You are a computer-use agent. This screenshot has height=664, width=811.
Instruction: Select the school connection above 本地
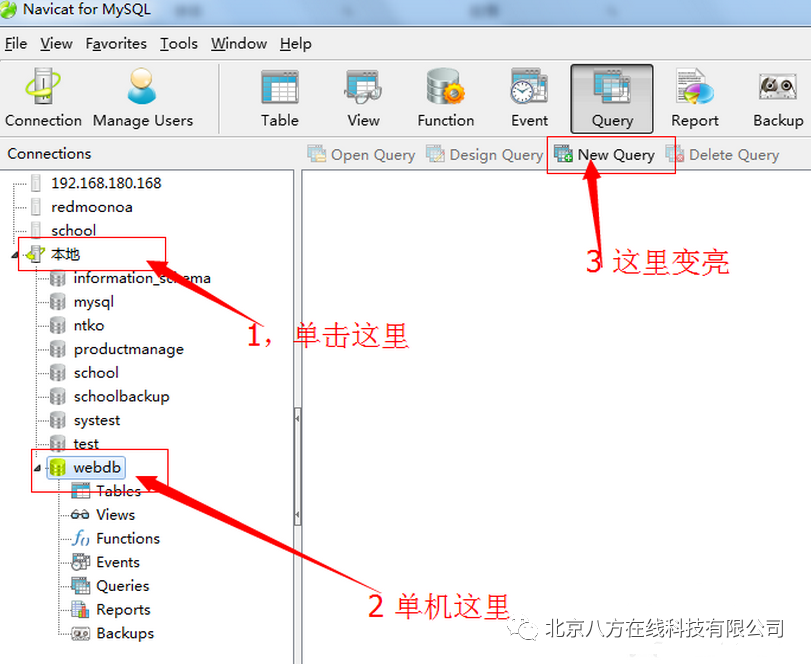pyautogui.click(x=73, y=230)
